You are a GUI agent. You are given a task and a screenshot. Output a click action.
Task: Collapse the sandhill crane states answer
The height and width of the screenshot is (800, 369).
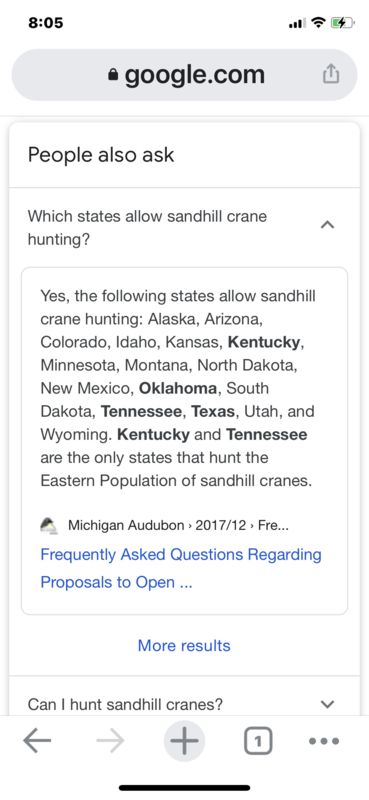tap(328, 224)
